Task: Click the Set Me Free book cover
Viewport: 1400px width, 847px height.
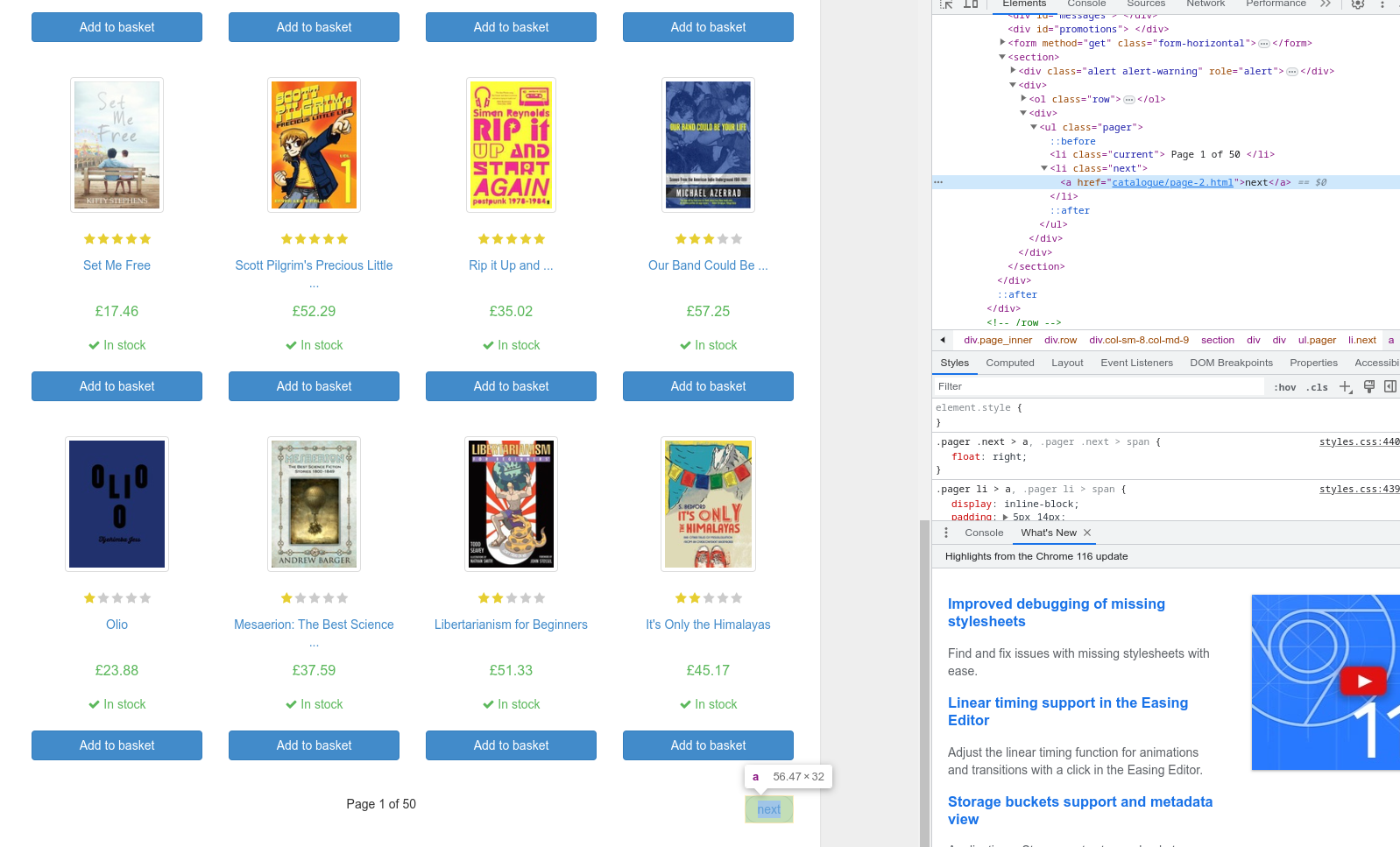Action: point(117,145)
